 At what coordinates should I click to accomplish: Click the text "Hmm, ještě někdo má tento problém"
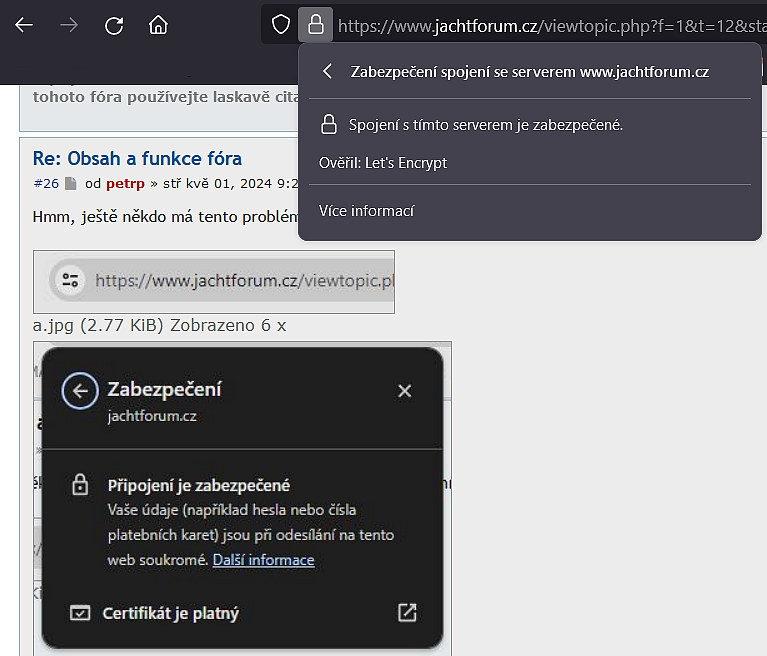pyautogui.click(x=165, y=217)
